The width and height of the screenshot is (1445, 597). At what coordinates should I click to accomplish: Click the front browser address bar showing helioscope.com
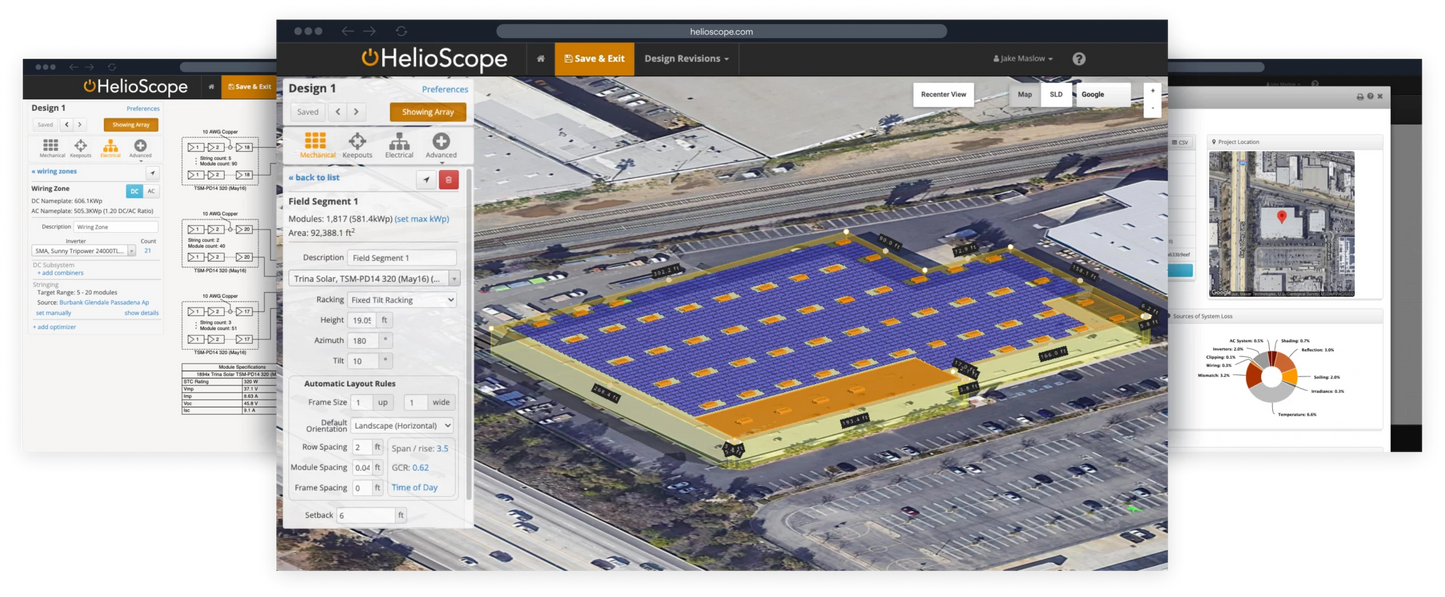[x=721, y=31]
